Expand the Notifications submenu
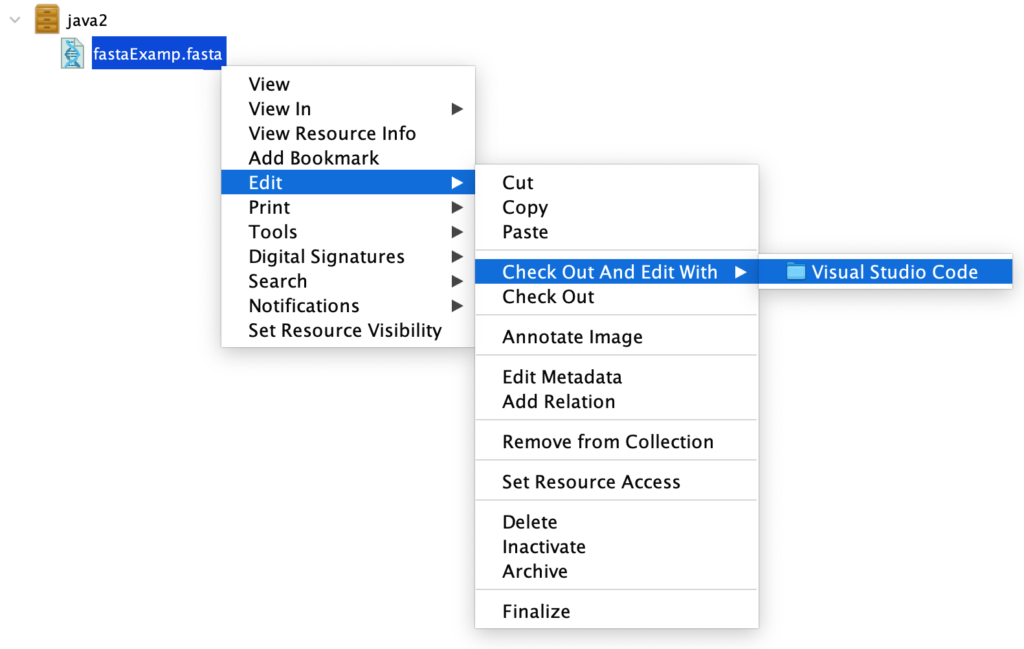The height and width of the screenshot is (649, 1024). [x=303, y=306]
